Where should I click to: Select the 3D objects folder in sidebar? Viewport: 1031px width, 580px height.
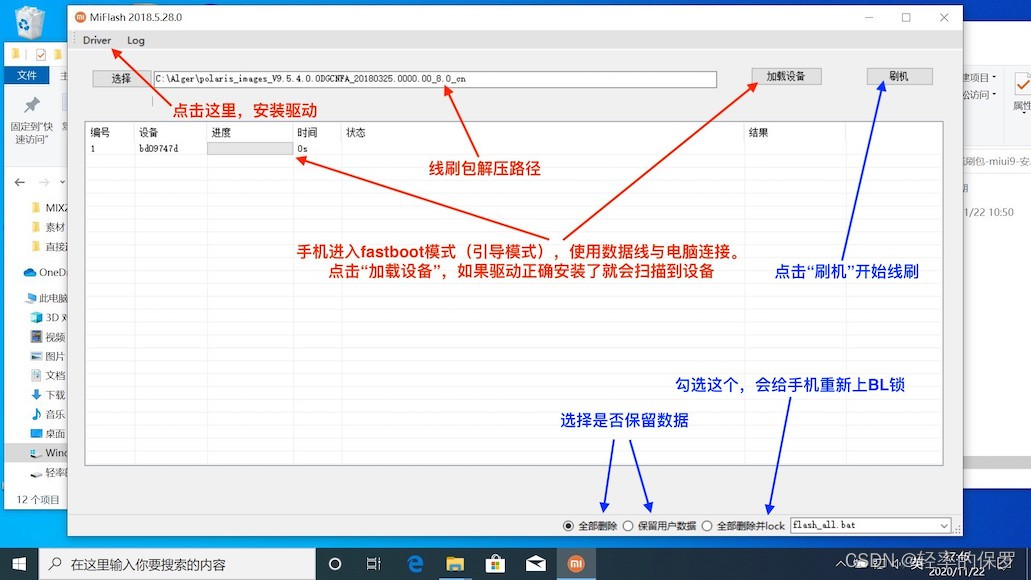pos(49,317)
